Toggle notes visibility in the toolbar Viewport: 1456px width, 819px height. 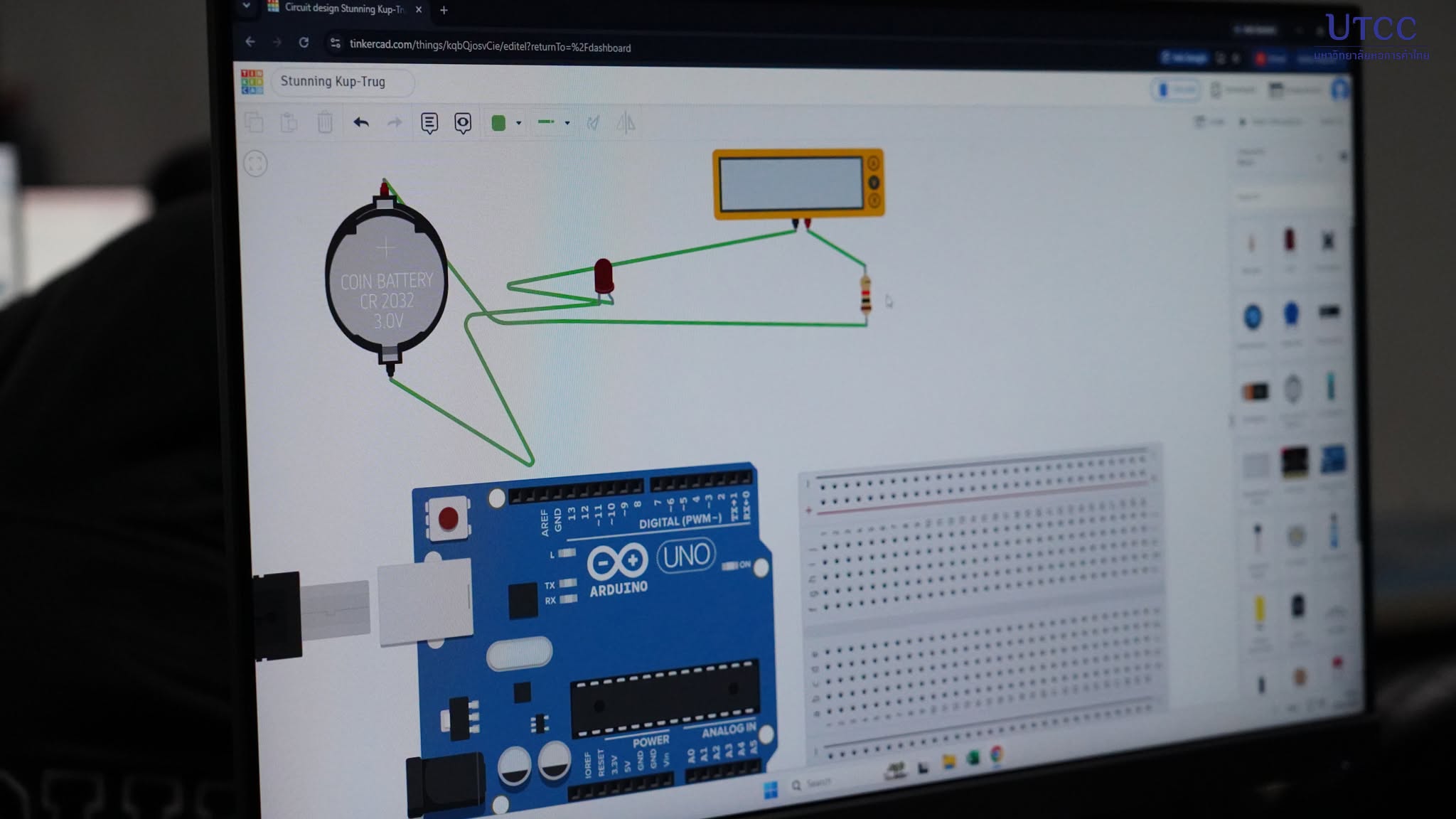(463, 123)
